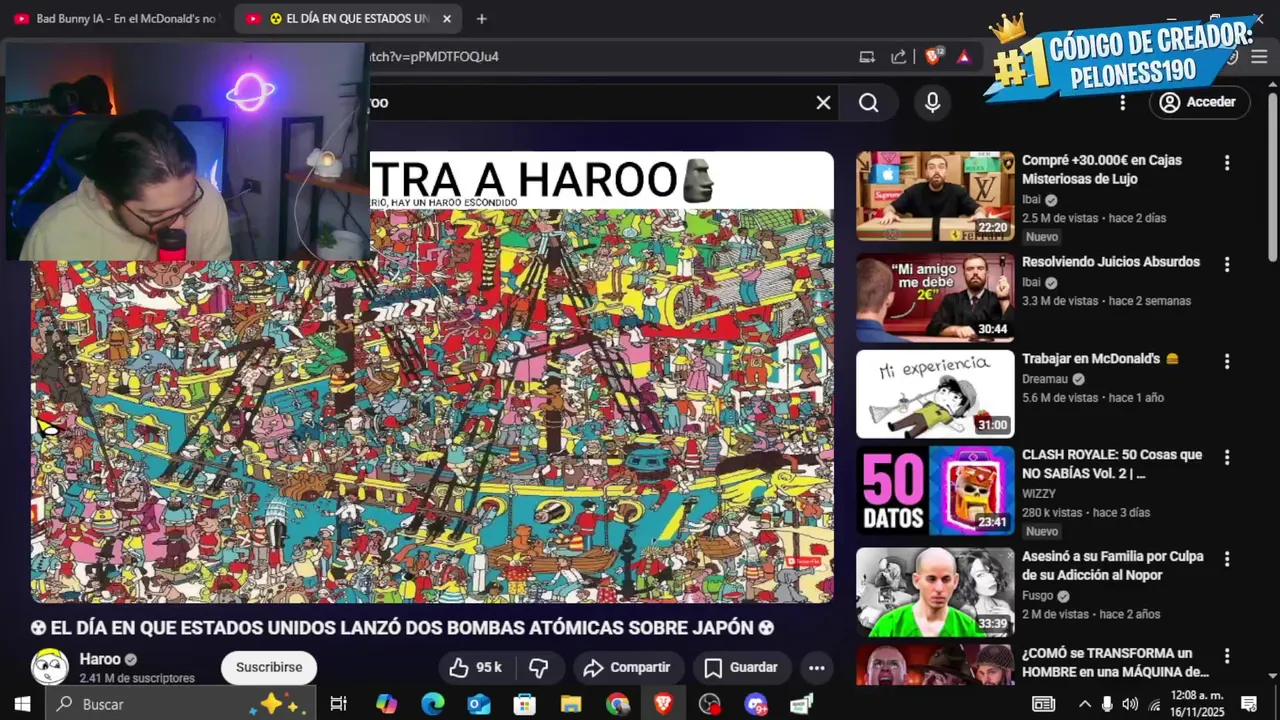Open options menu for CLASH ROYALE video

(x=1227, y=457)
